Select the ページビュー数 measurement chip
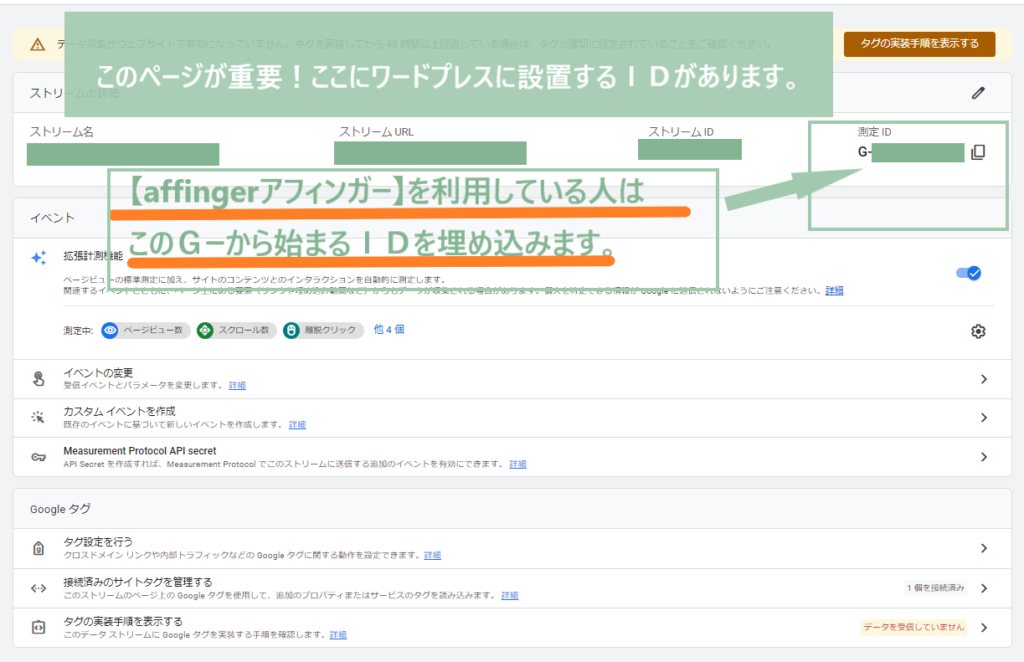1024x662 pixels. coord(146,330)
